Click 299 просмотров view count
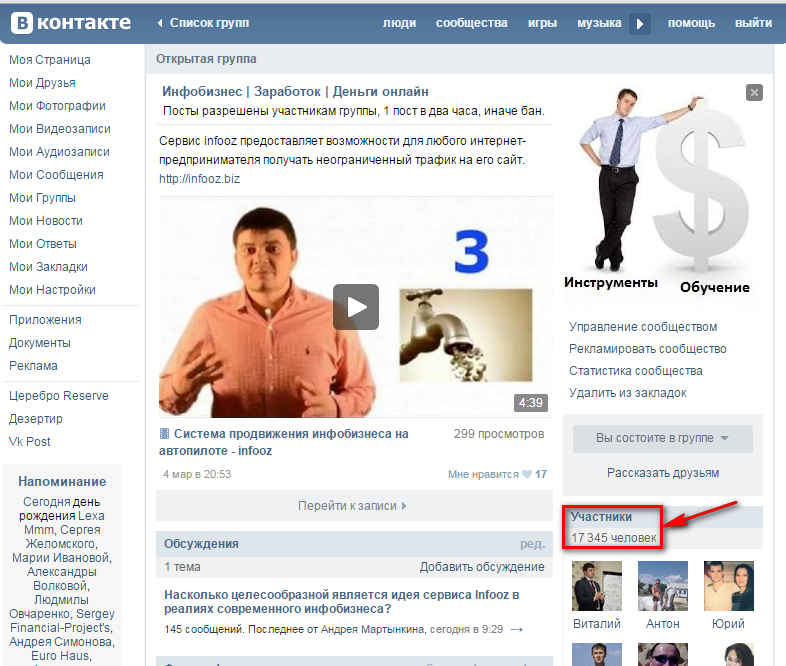This screenshot has width=786, height=666. pos(499,434)
